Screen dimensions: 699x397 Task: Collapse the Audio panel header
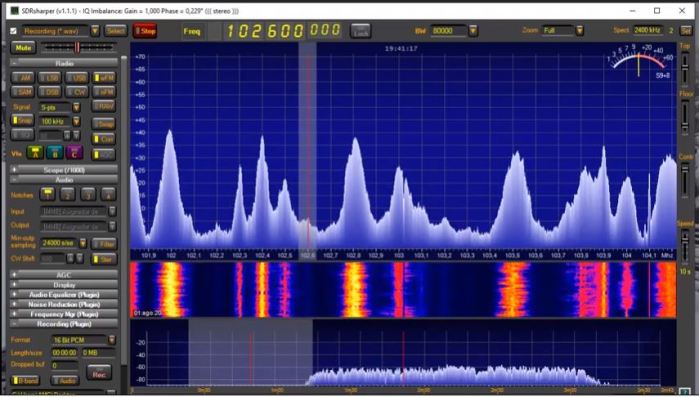point(64,180)
